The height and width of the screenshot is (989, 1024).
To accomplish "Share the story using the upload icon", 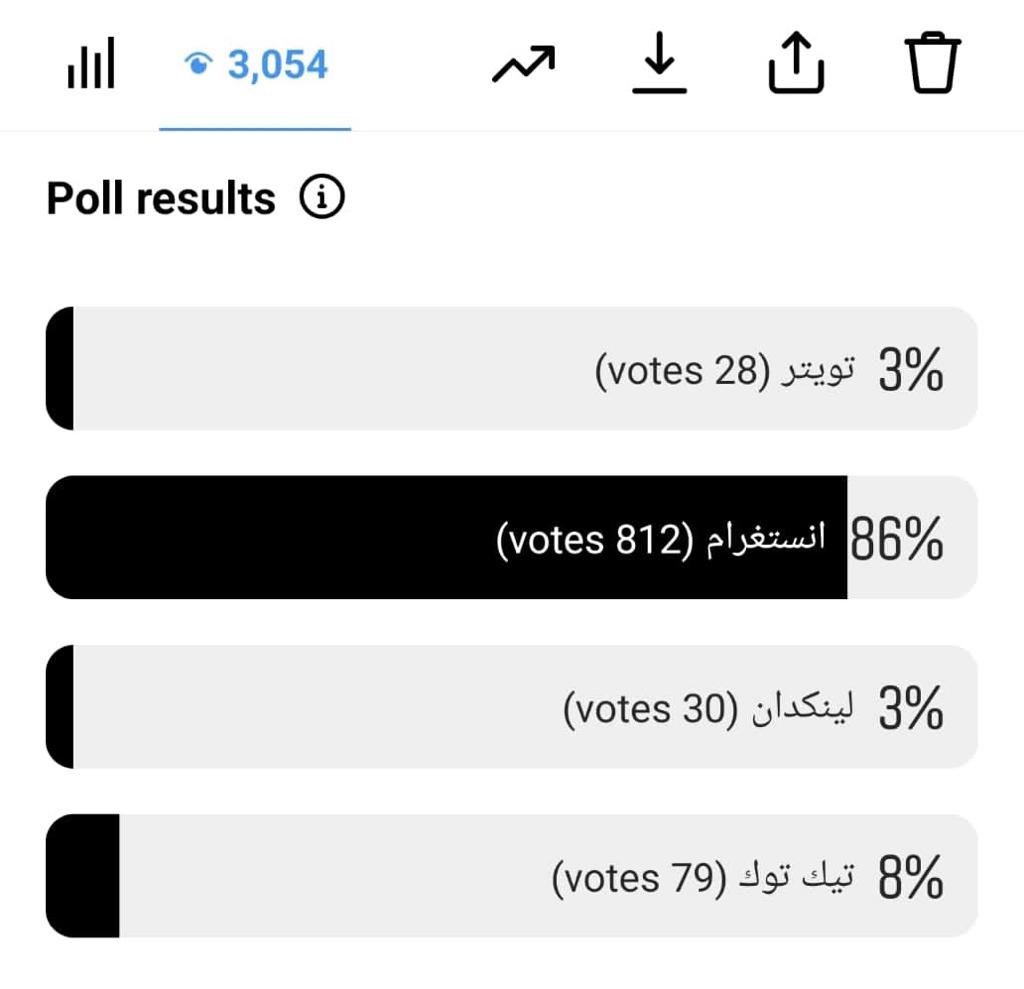I will point(796,63).
